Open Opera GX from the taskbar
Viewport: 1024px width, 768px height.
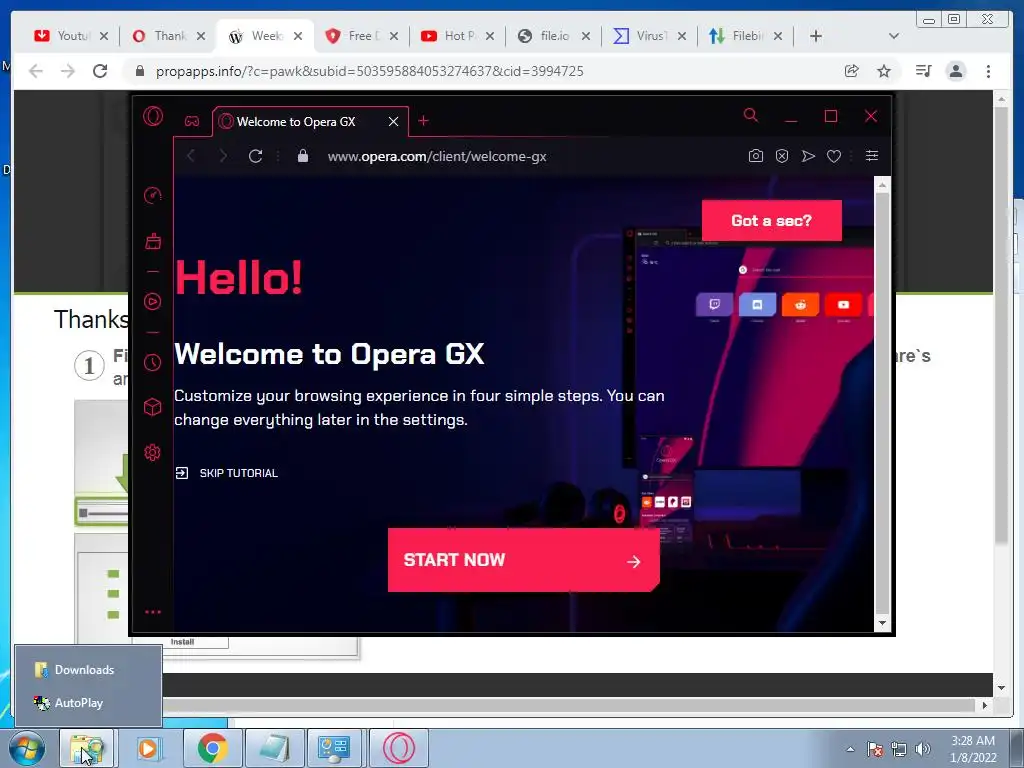pos(398,748)
